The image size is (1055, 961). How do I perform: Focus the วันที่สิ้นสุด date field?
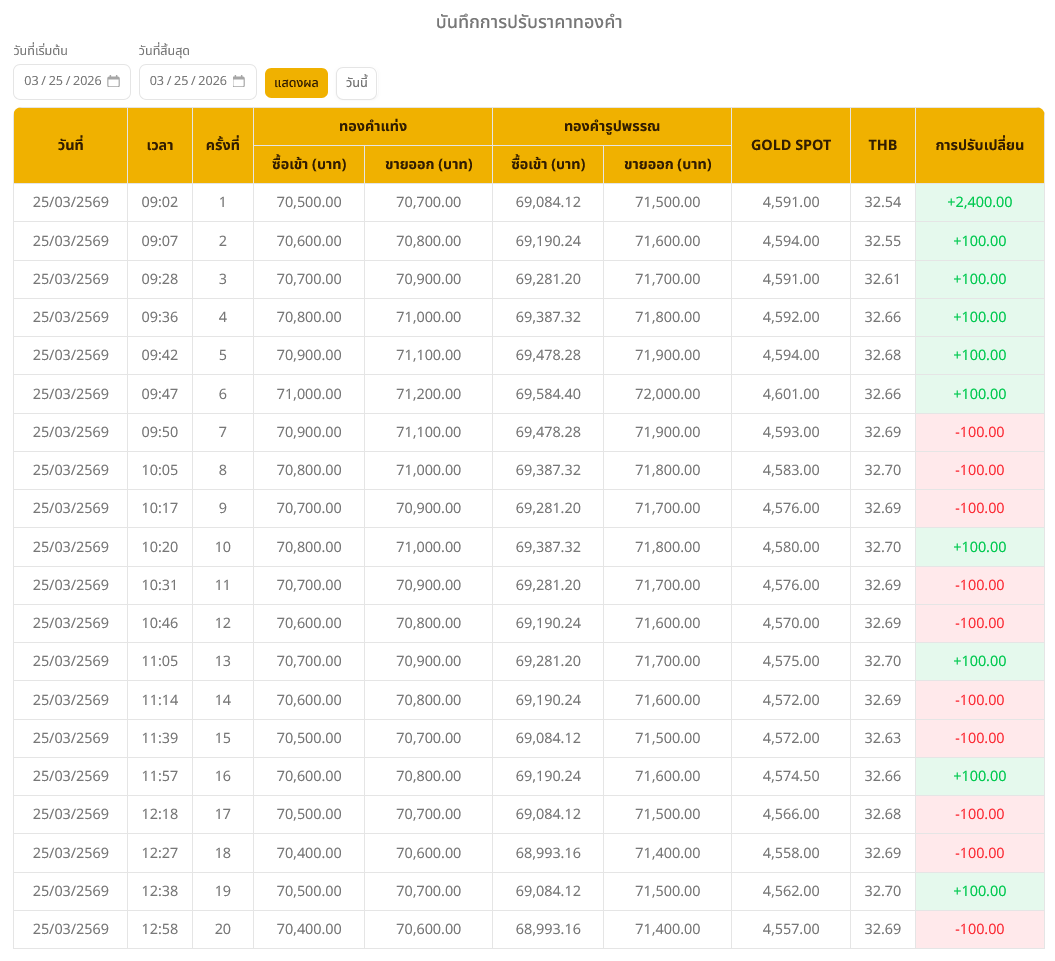[188, 81]
